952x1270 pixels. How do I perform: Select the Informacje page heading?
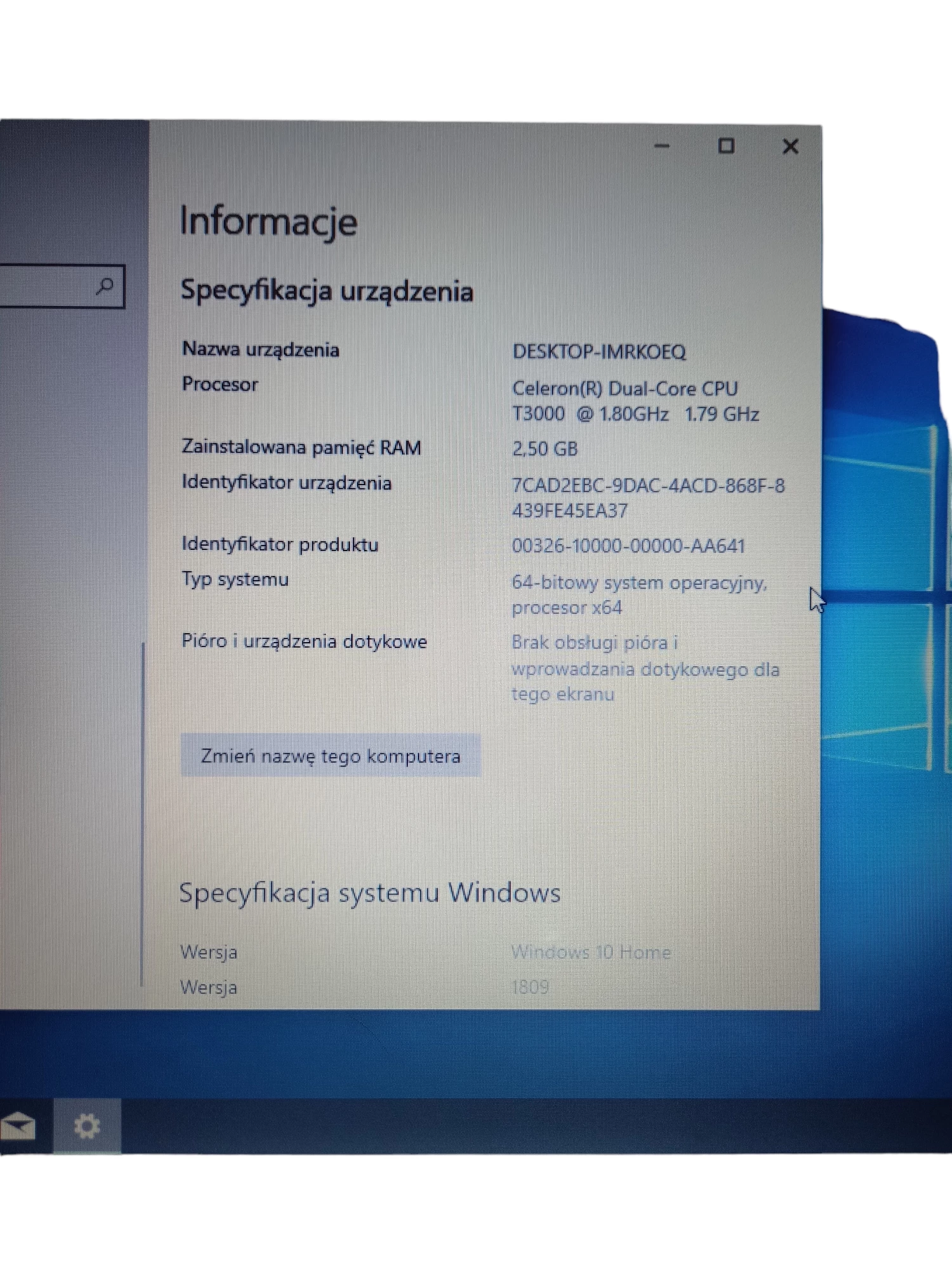pos(268,222)
